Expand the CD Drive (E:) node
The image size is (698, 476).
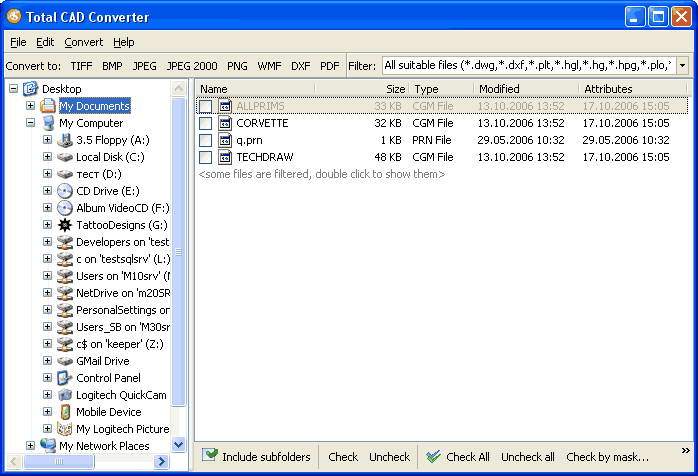tap(47, 191)
